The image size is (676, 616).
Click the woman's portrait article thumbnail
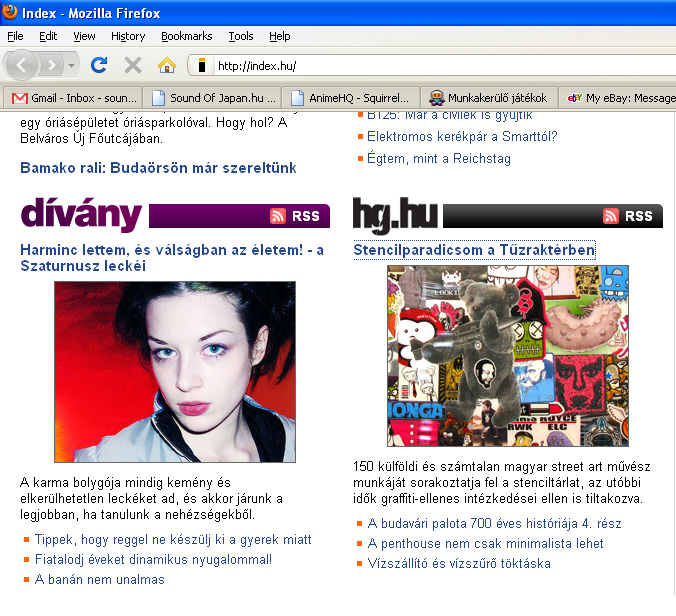click(x=175, y=371)
